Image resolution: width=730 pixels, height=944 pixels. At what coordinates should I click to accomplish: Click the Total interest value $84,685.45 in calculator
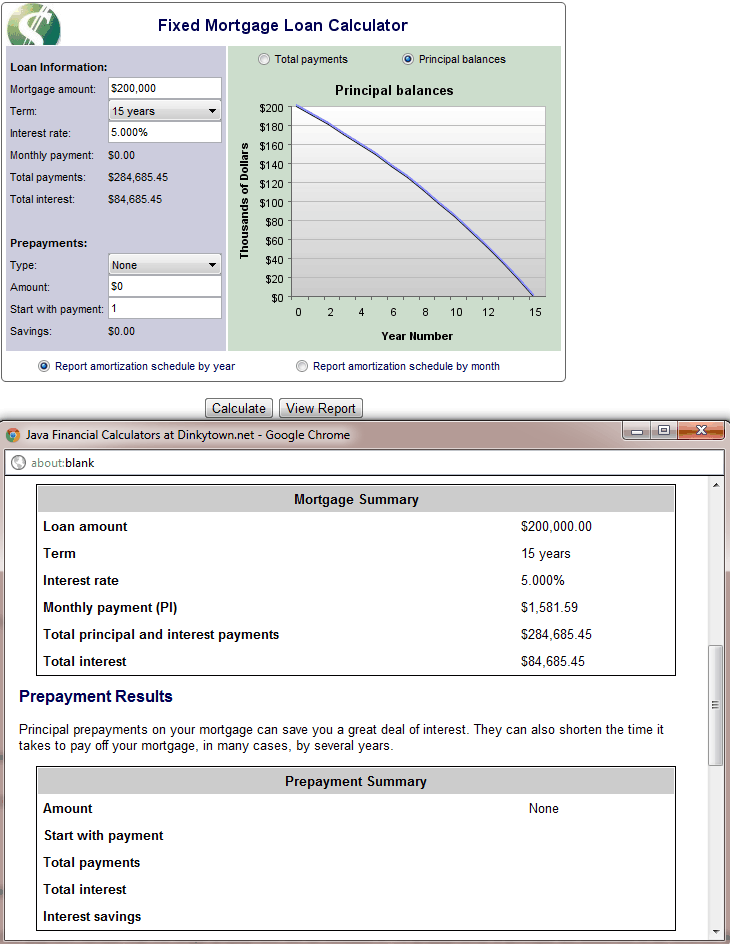pos(135,199)
